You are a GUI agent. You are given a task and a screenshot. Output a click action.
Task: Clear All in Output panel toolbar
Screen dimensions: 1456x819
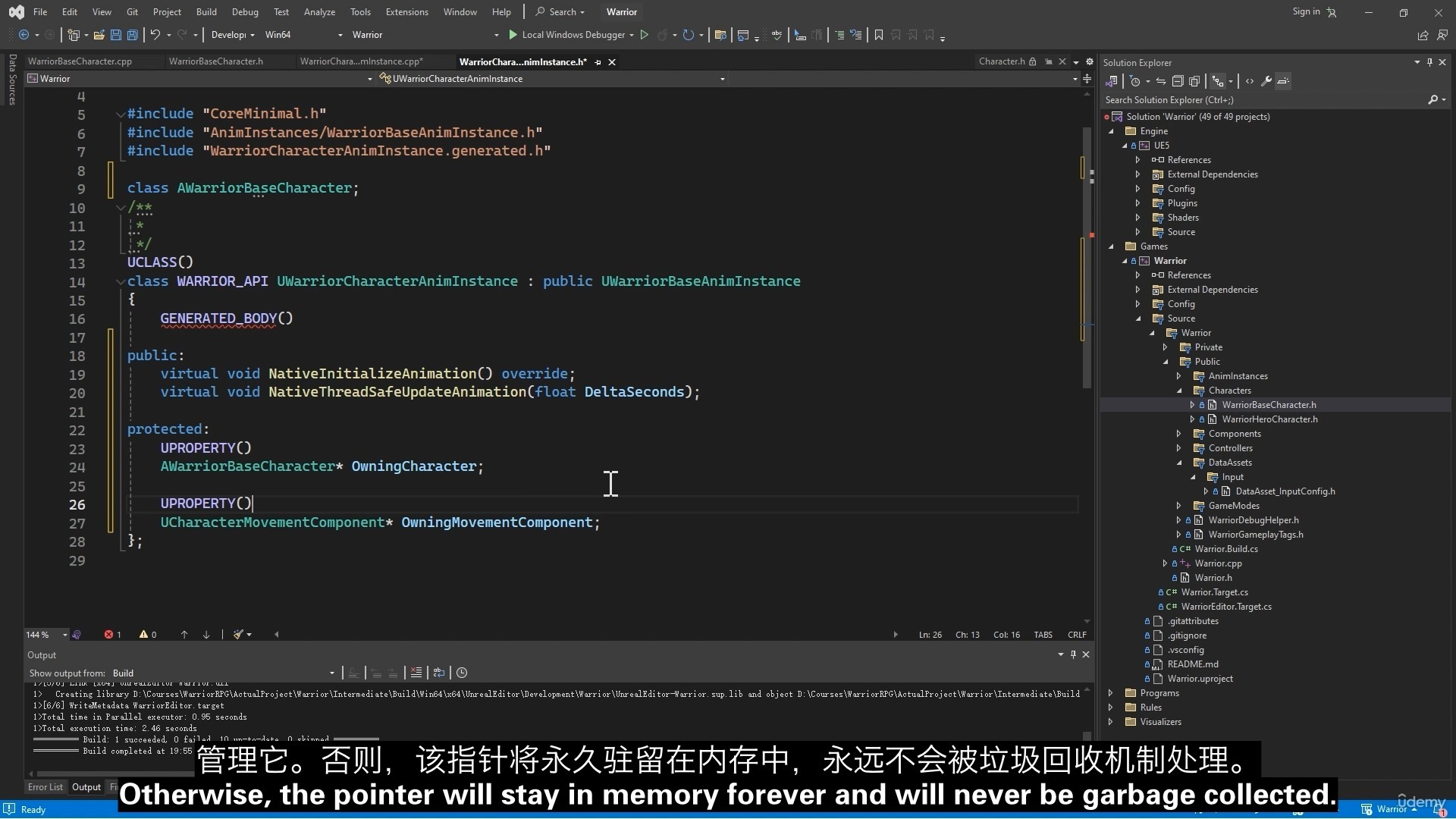point(416,673)
